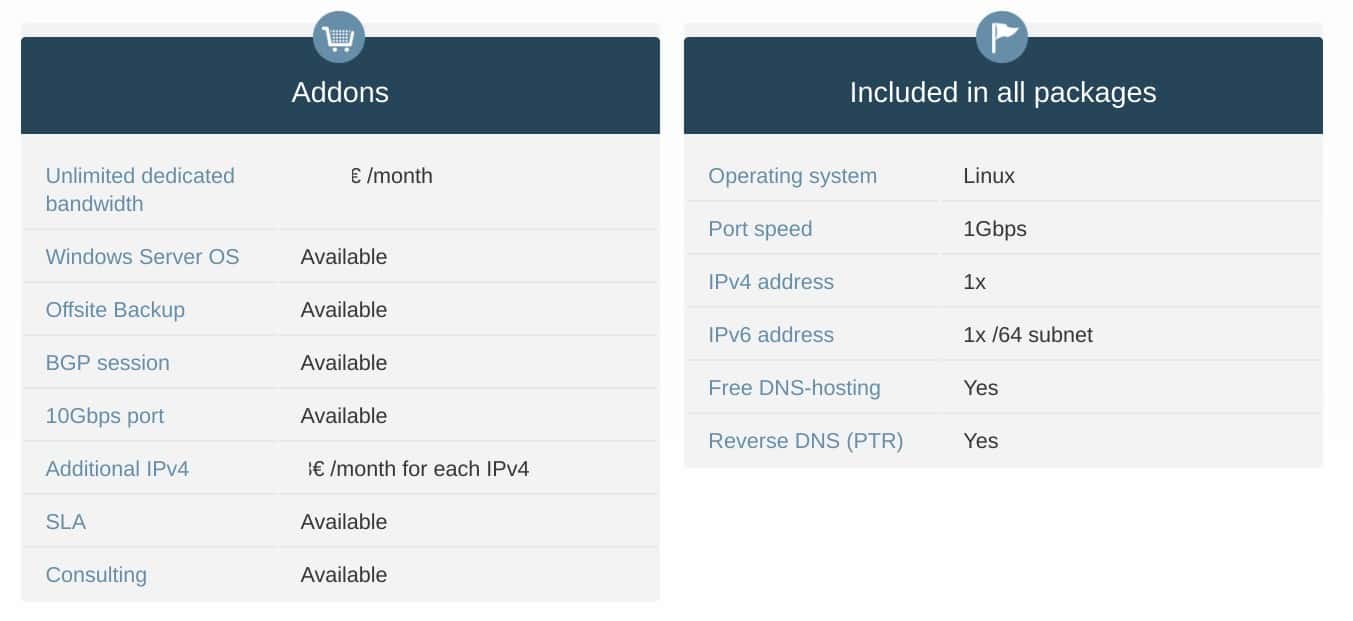Click the shopping cart icon above Addons
The height and width of the screenshot is (621, 1353).
339,38
